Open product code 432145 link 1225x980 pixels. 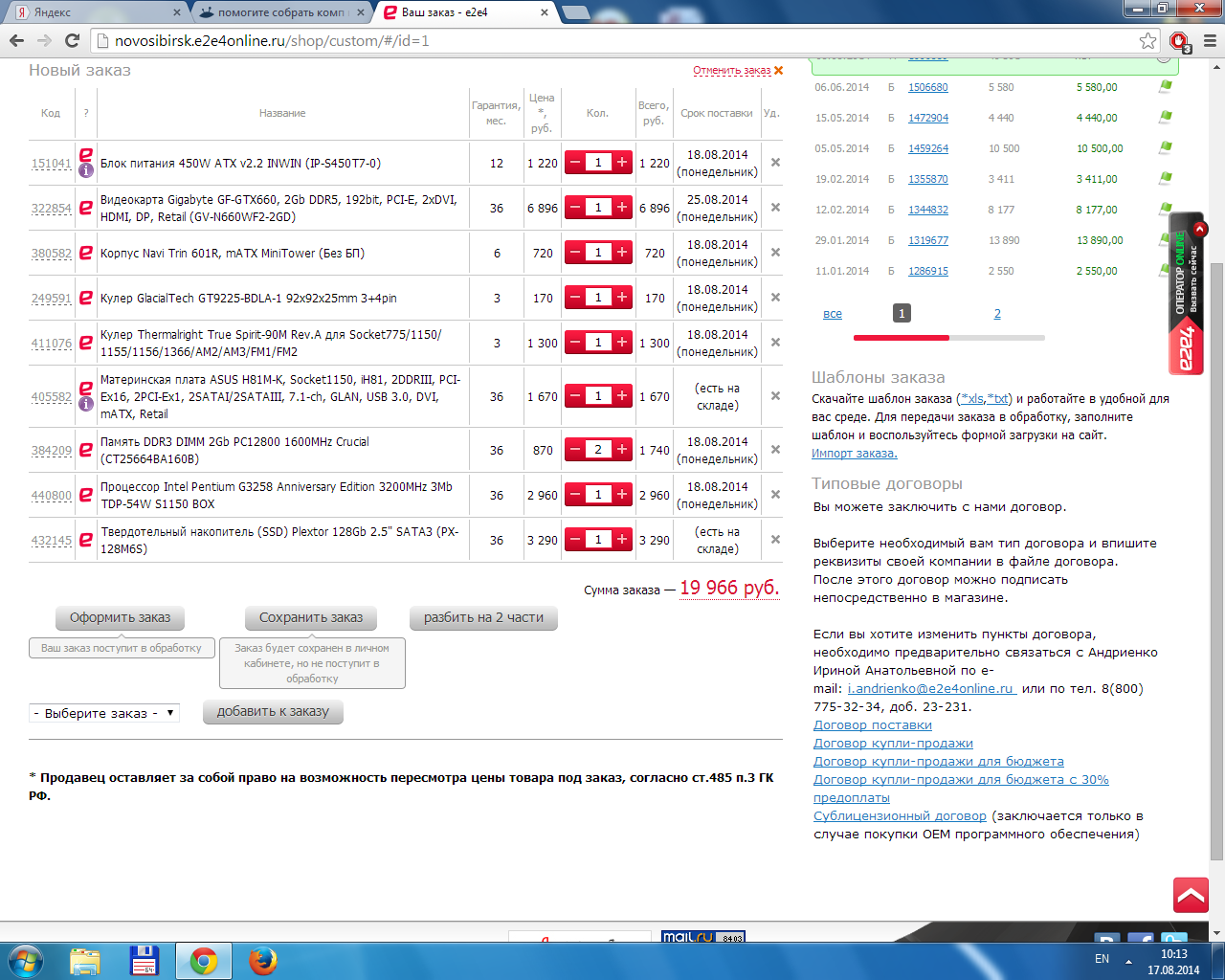[x=51, y=541]
